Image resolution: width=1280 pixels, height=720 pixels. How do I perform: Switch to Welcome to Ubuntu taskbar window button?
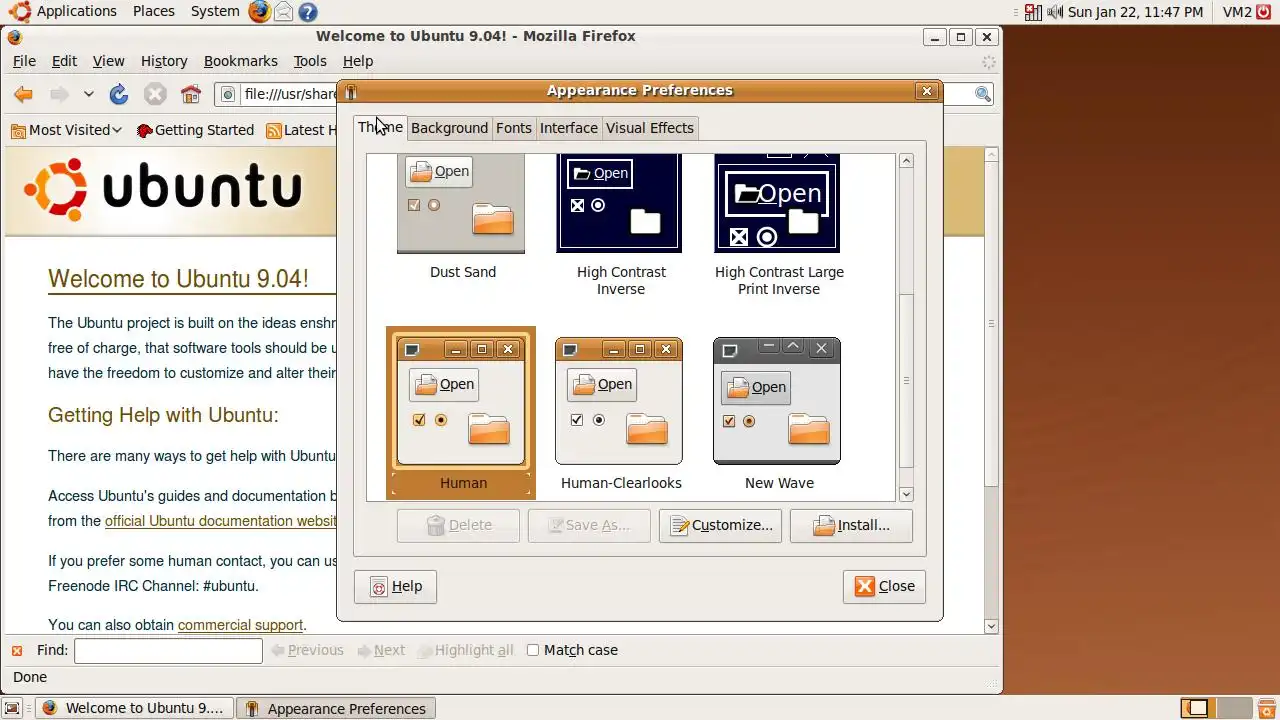[x=133, y=708]
